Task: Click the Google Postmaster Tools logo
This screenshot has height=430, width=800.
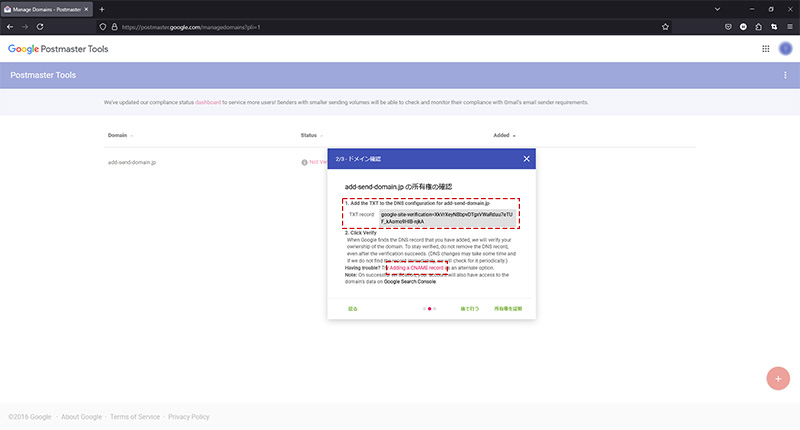Action: click(58, 49)
